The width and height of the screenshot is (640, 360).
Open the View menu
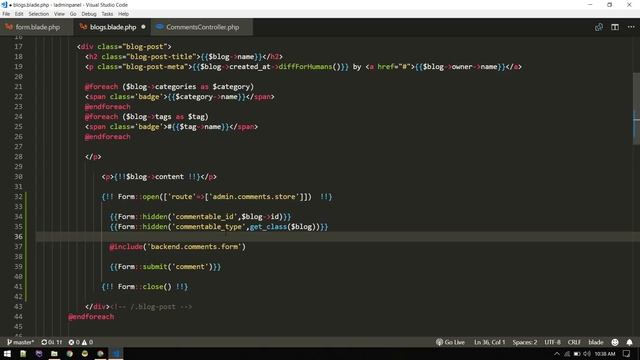(x=59, y=14)
